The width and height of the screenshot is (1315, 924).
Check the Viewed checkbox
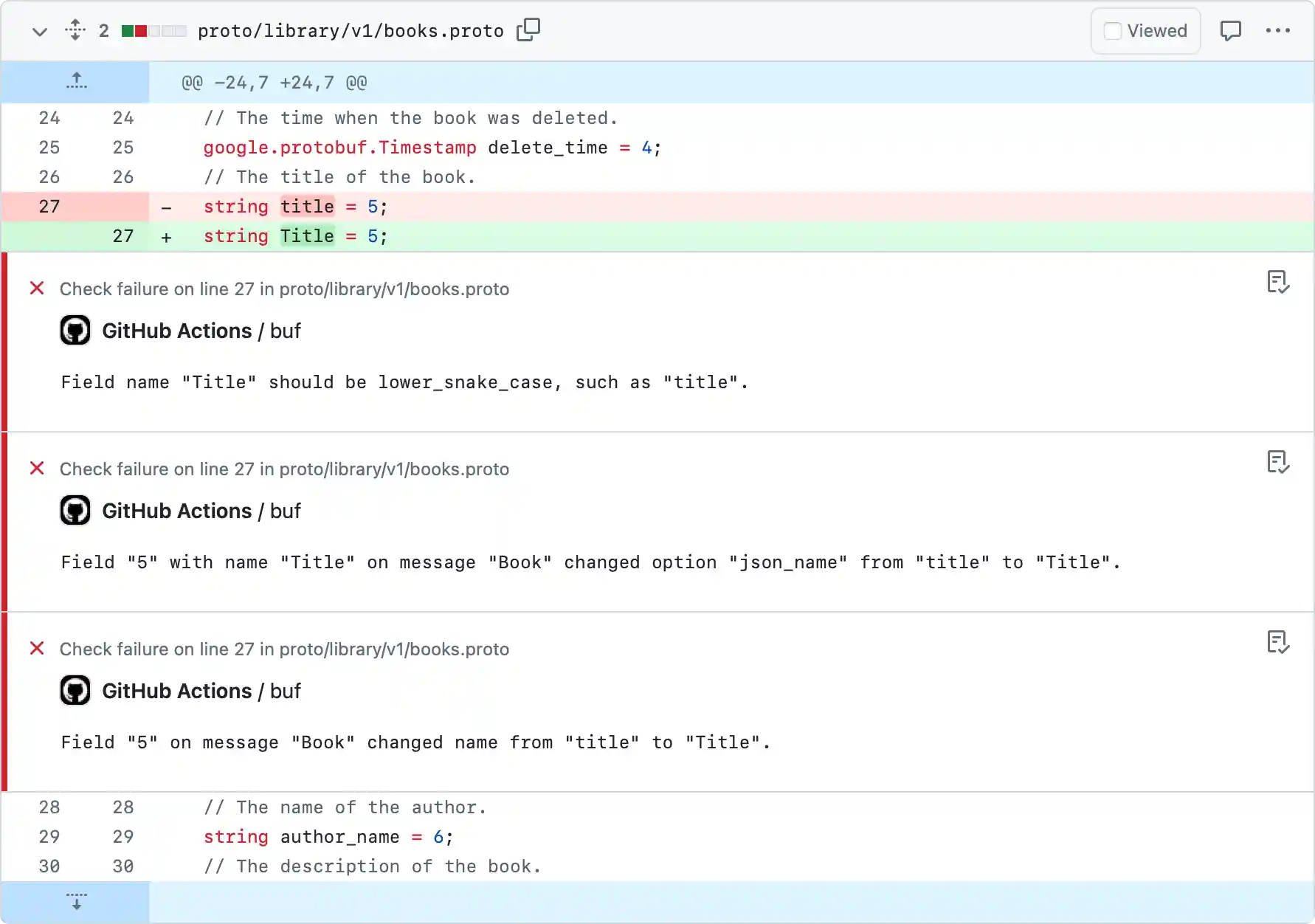[x=1111, y=30]
